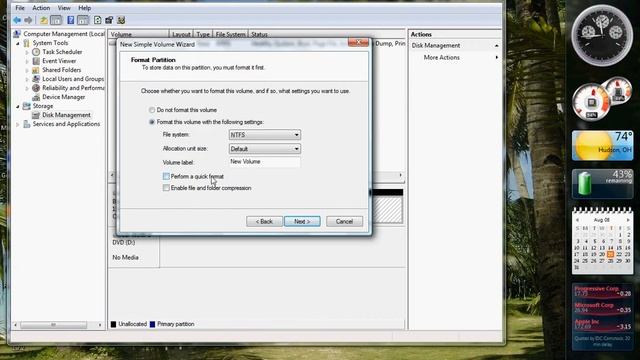Click the battery gadget showing 43%
The image size is (640, 360).
pyautogui.click(x=602, y=183)
